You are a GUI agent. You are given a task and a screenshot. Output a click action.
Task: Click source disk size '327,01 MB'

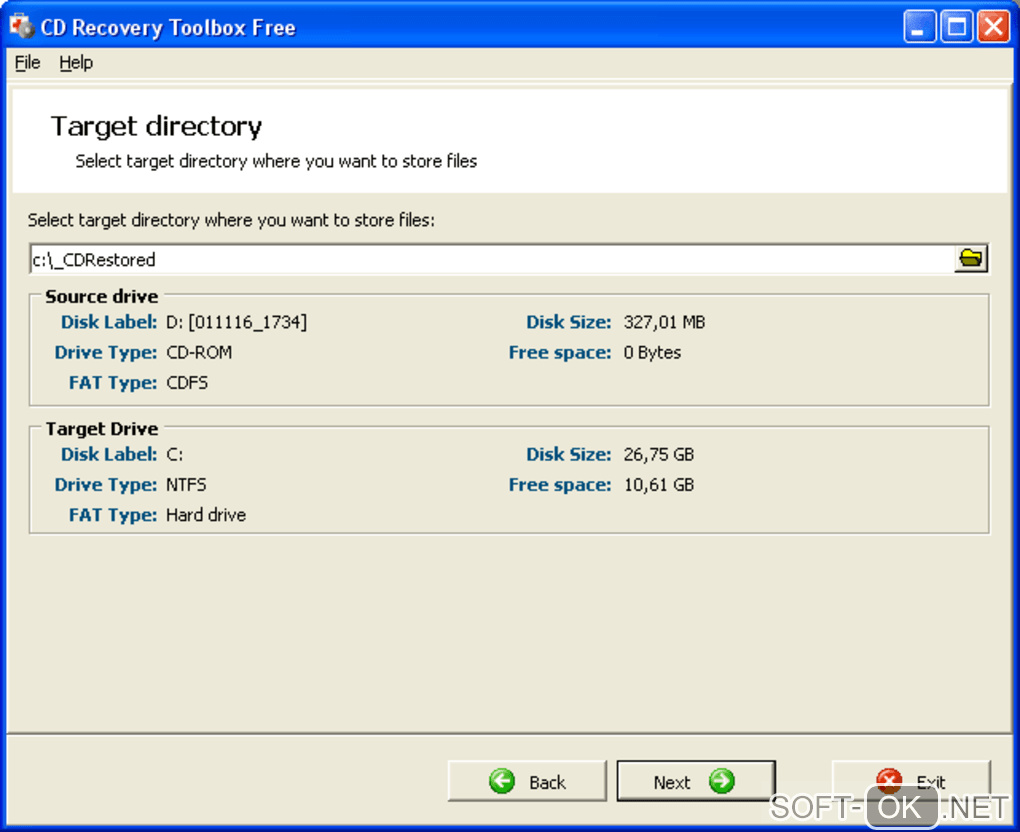point(664,322)
